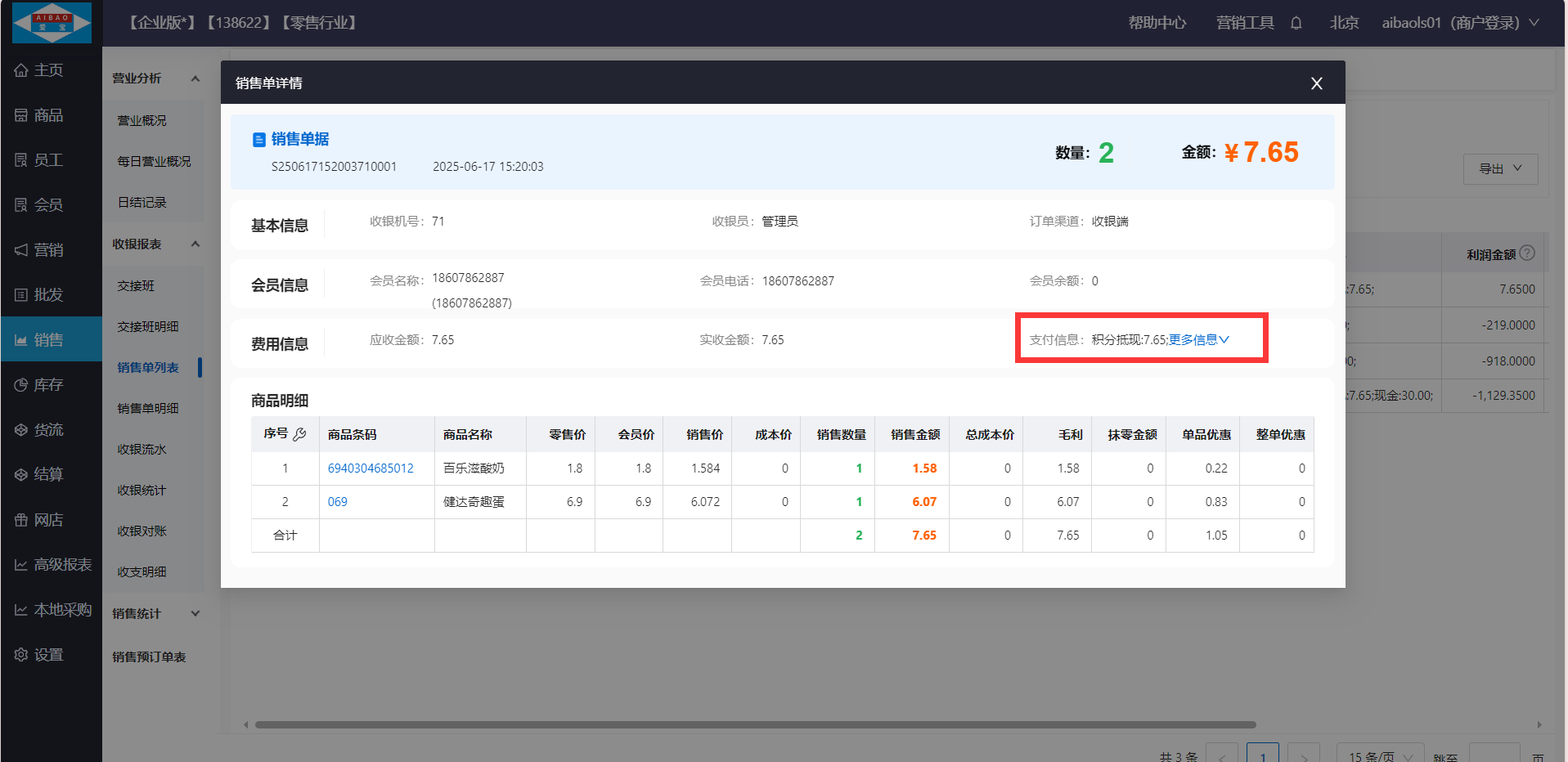Click the AIBAO logo in top corner
Viewport: 1568px width, 762px height.
pyautogui.click(x=52, y=23)
